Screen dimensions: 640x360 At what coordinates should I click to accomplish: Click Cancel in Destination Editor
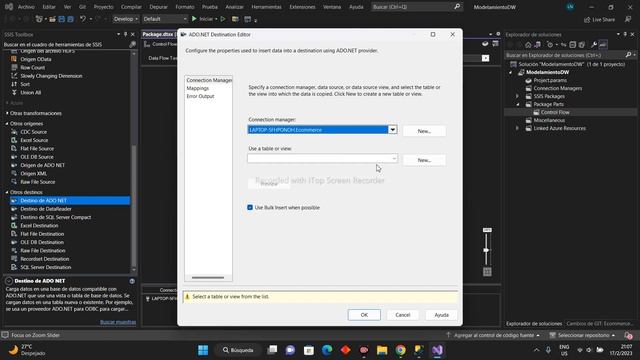[x=402, y=315]
